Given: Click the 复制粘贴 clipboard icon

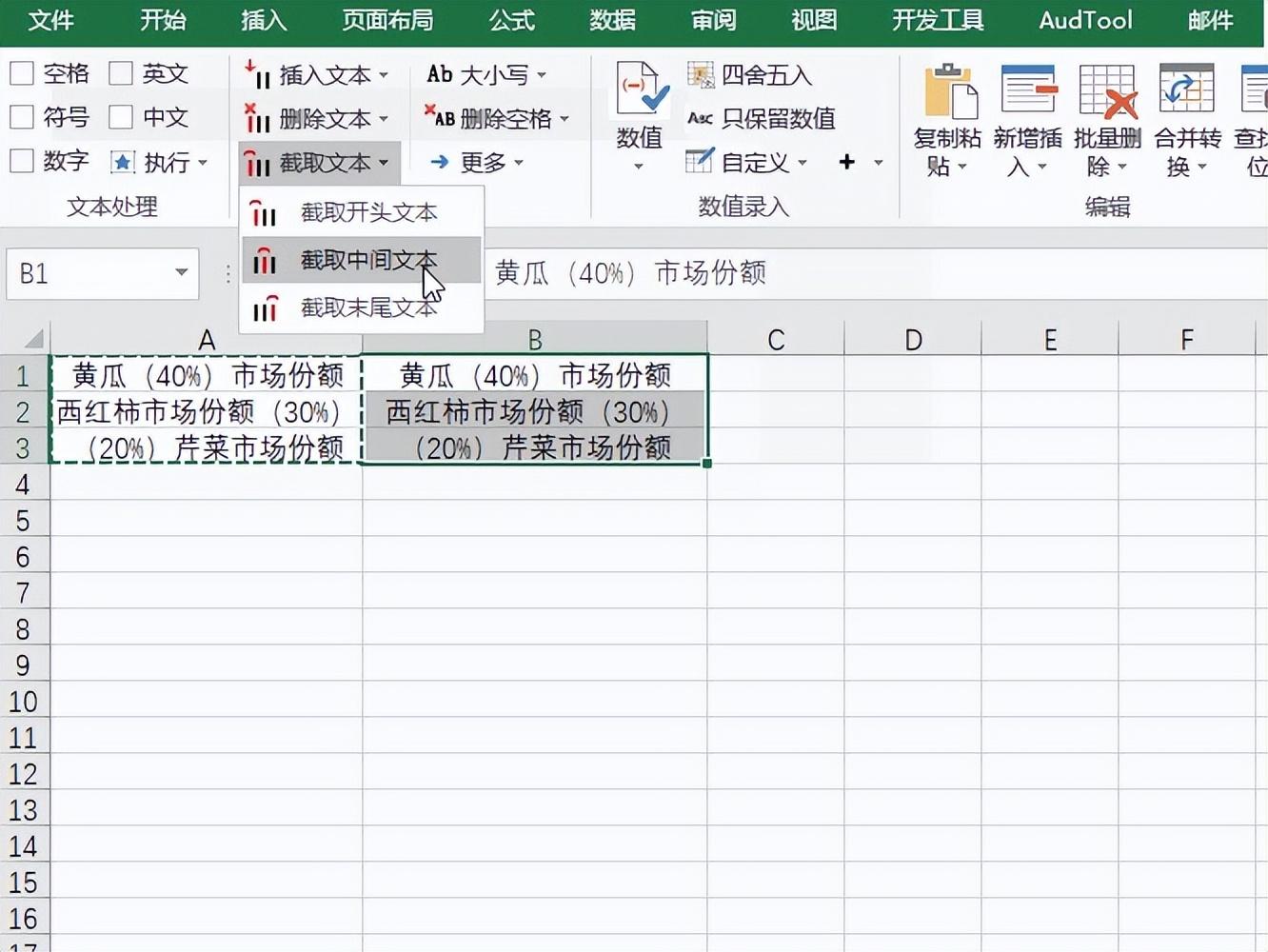Looking at the screenshot, I should pyautogui.click(x=950, y=91).
